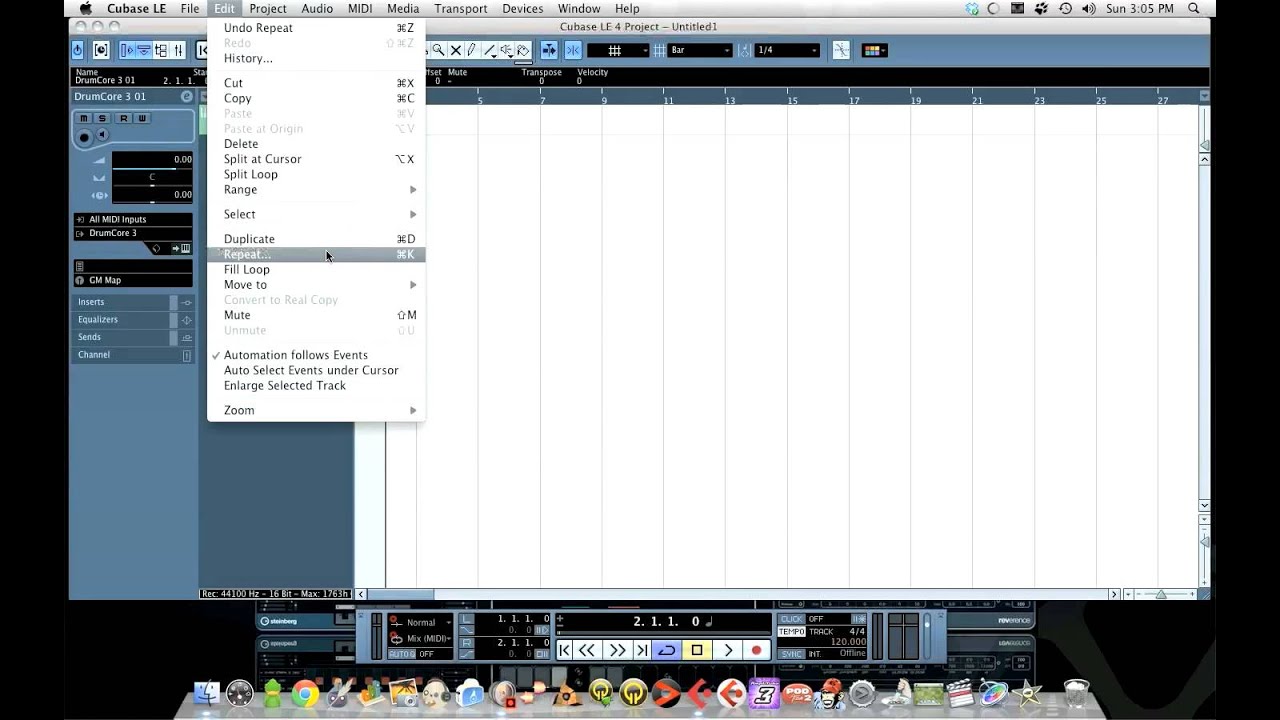Toggle the metronome CLICK button
1280x720 pixels.
[790, 619]
